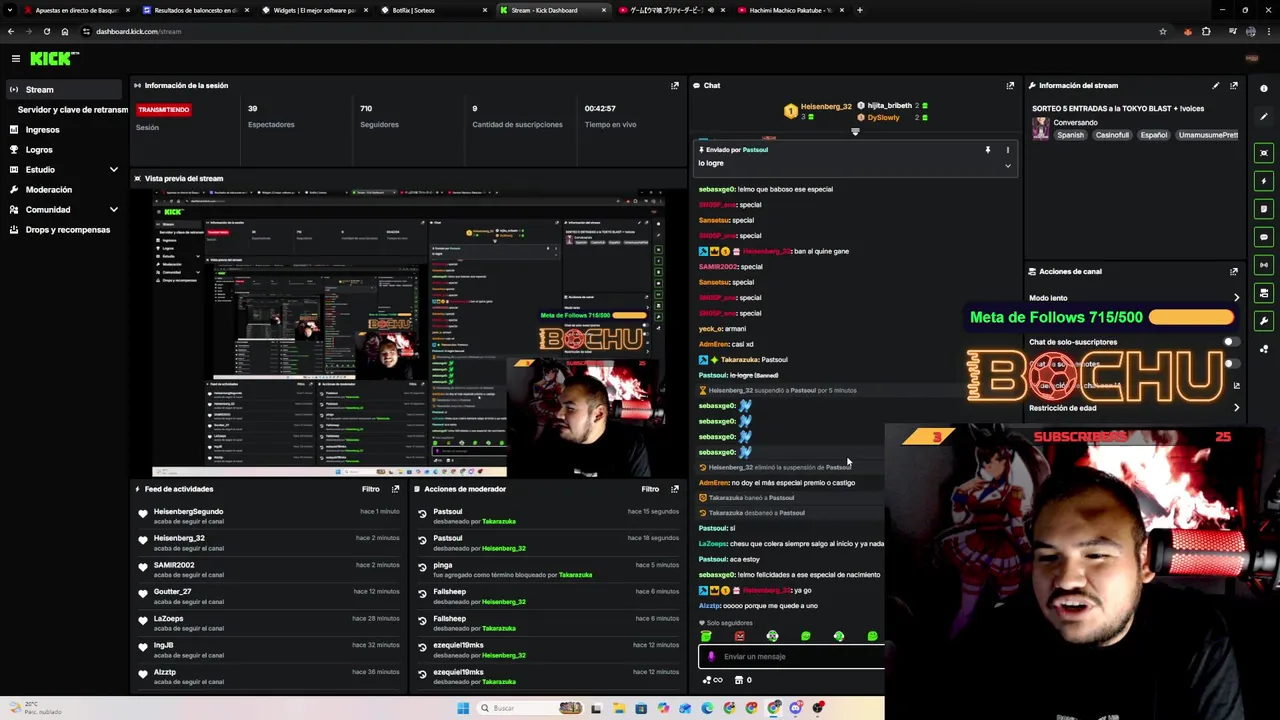Click LaZoeps in activity feed
The height and width of the screenshot is (720, 1280).
click(168, 619)
